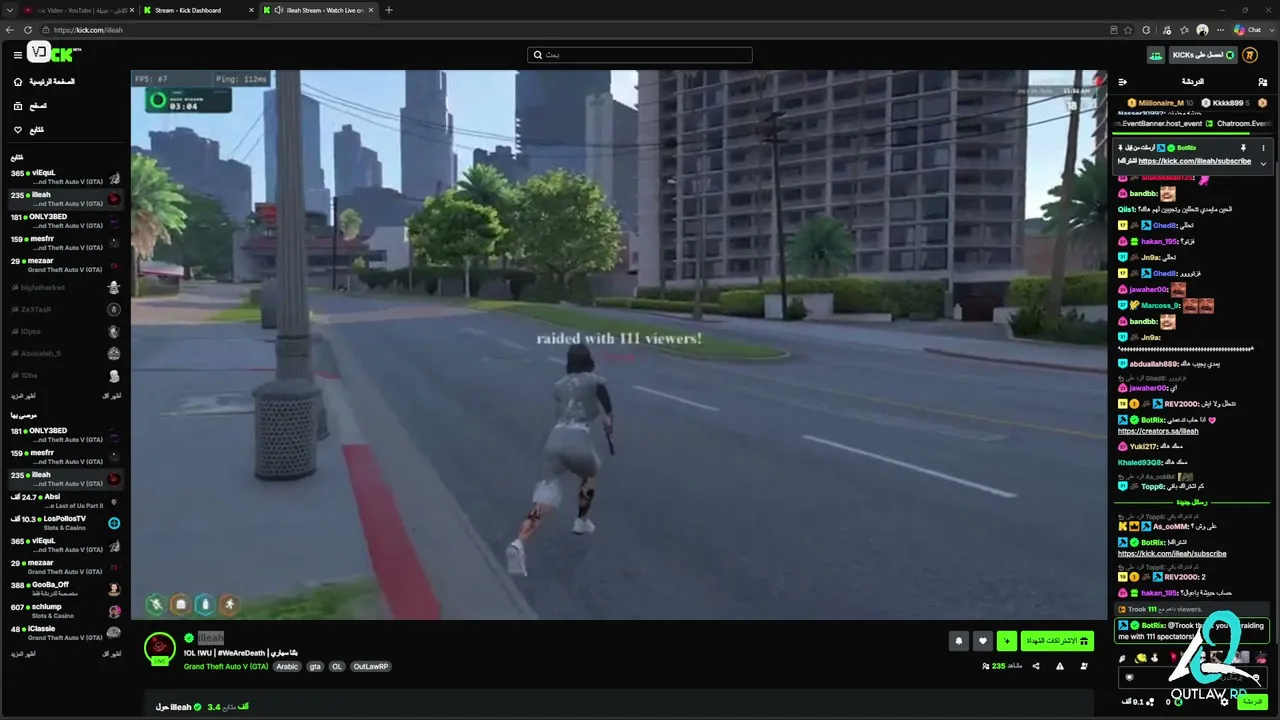Open iClassie channel in recommended list
The width and height of the screenshot is (1280, 720).
(65, 633)
